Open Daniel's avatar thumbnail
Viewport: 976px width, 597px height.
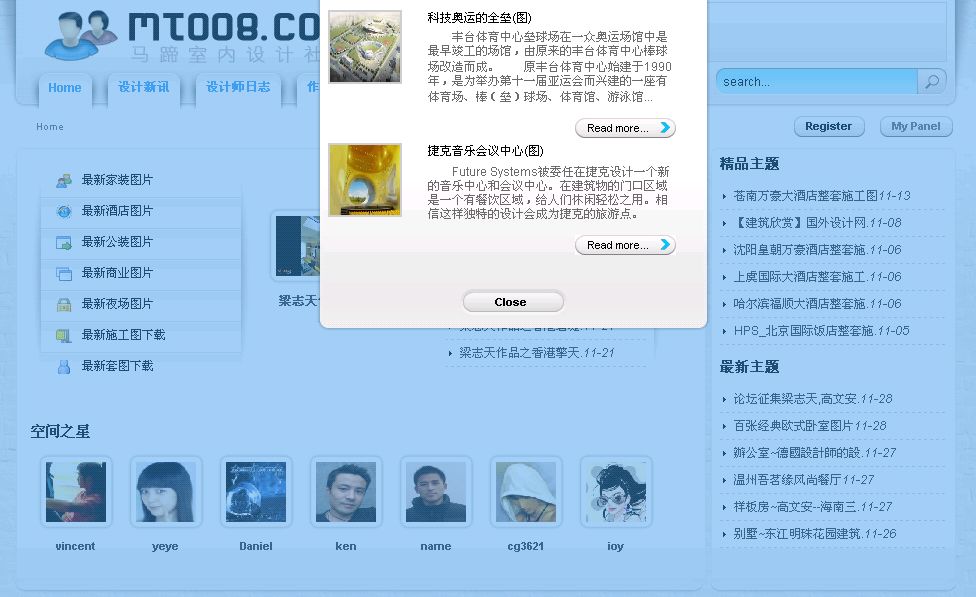[x=256, y=492]
